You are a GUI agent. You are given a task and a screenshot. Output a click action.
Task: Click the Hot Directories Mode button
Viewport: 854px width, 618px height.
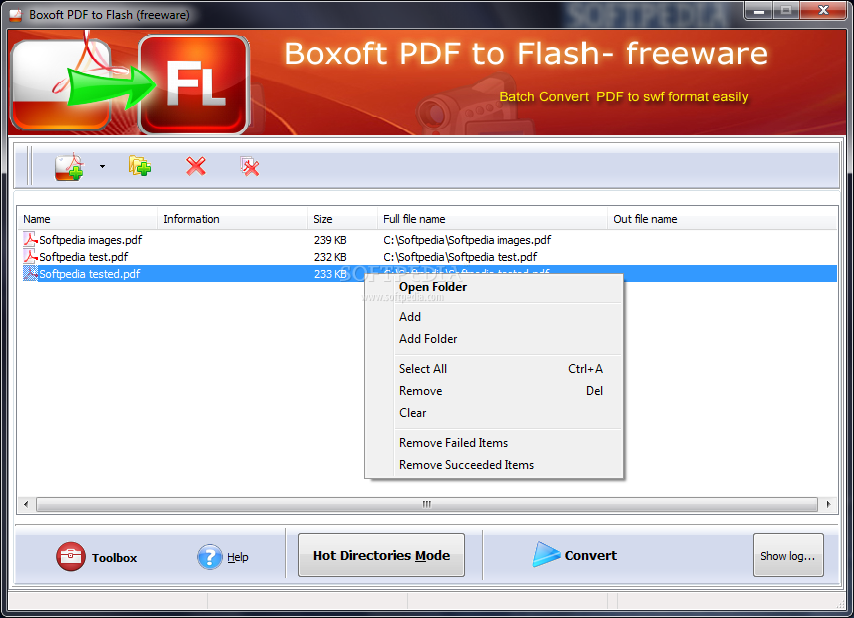pos(381,555)
